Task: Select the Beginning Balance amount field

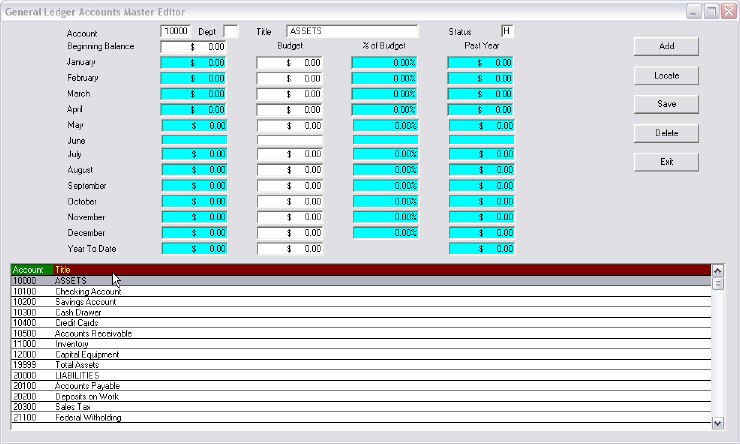Action: (x=193, y=47)
